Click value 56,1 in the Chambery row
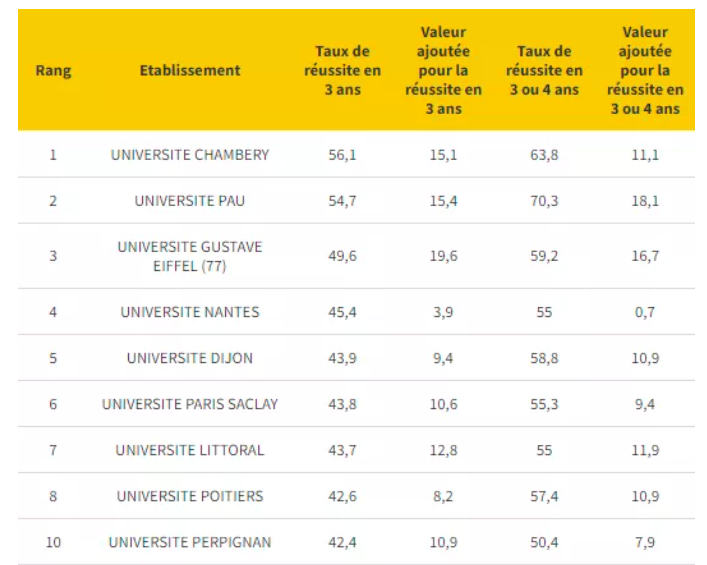 [343, 155]
